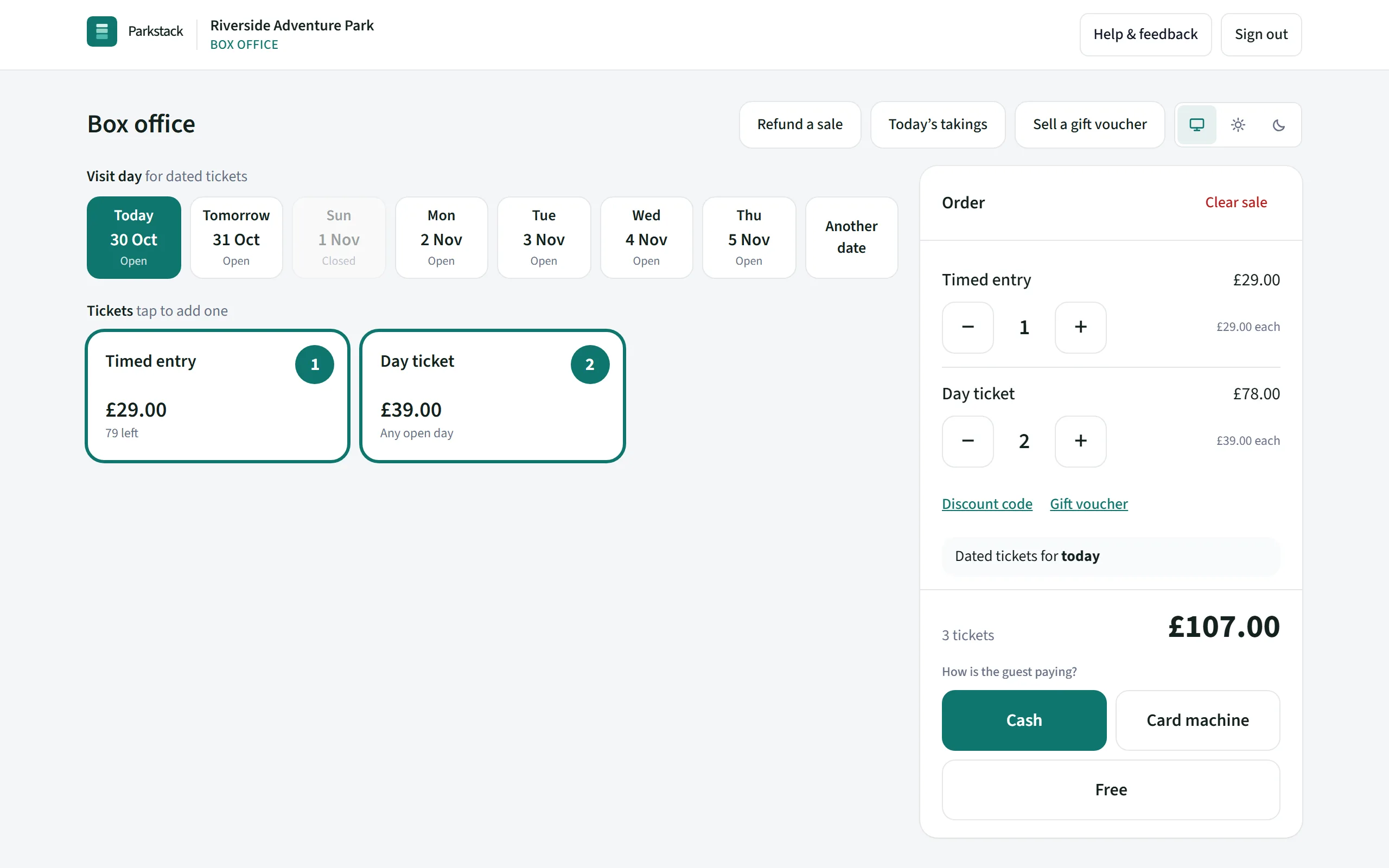This screenshot has width=1389, height=868.
Task: Switch to light theme sun icon
Action: pyautogui.click(x=1238, y=125)
